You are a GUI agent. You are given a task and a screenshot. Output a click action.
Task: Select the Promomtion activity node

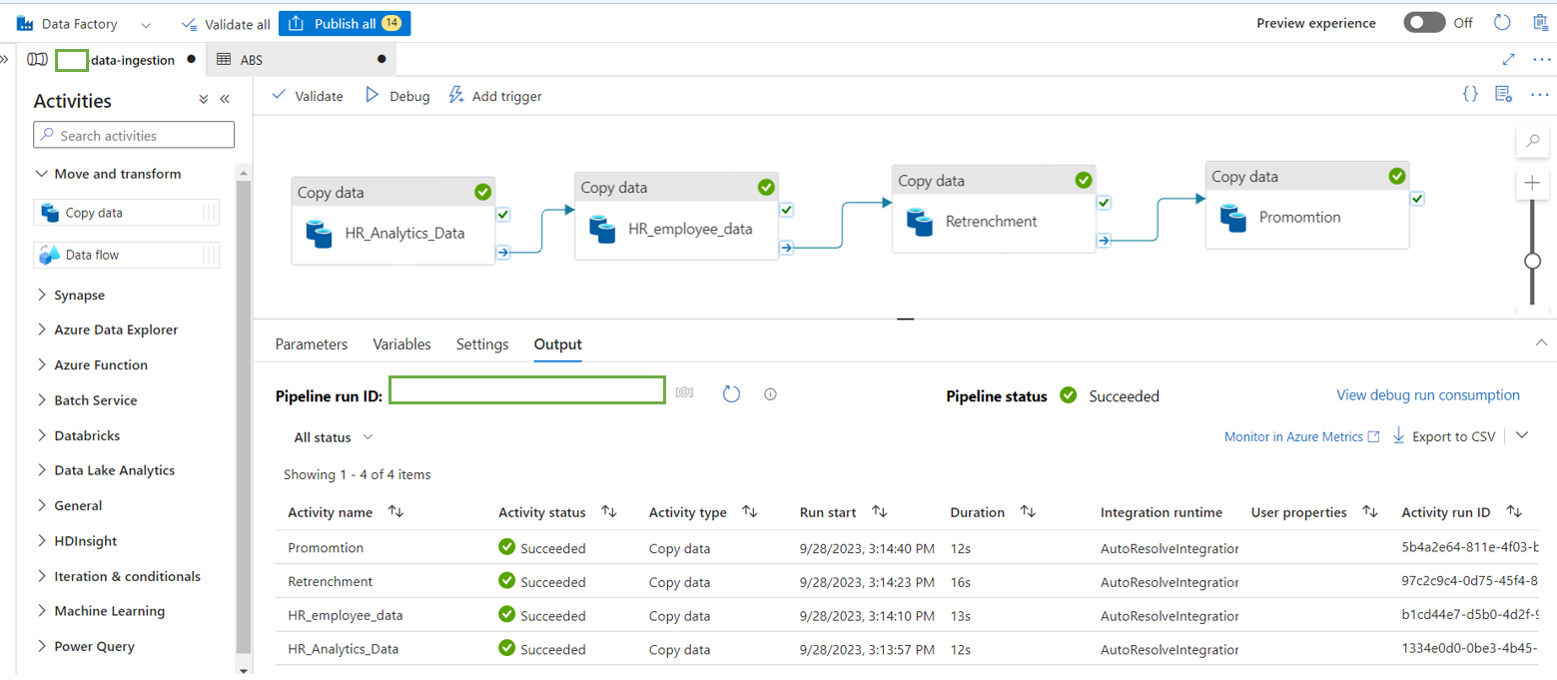coord(1307,205)
